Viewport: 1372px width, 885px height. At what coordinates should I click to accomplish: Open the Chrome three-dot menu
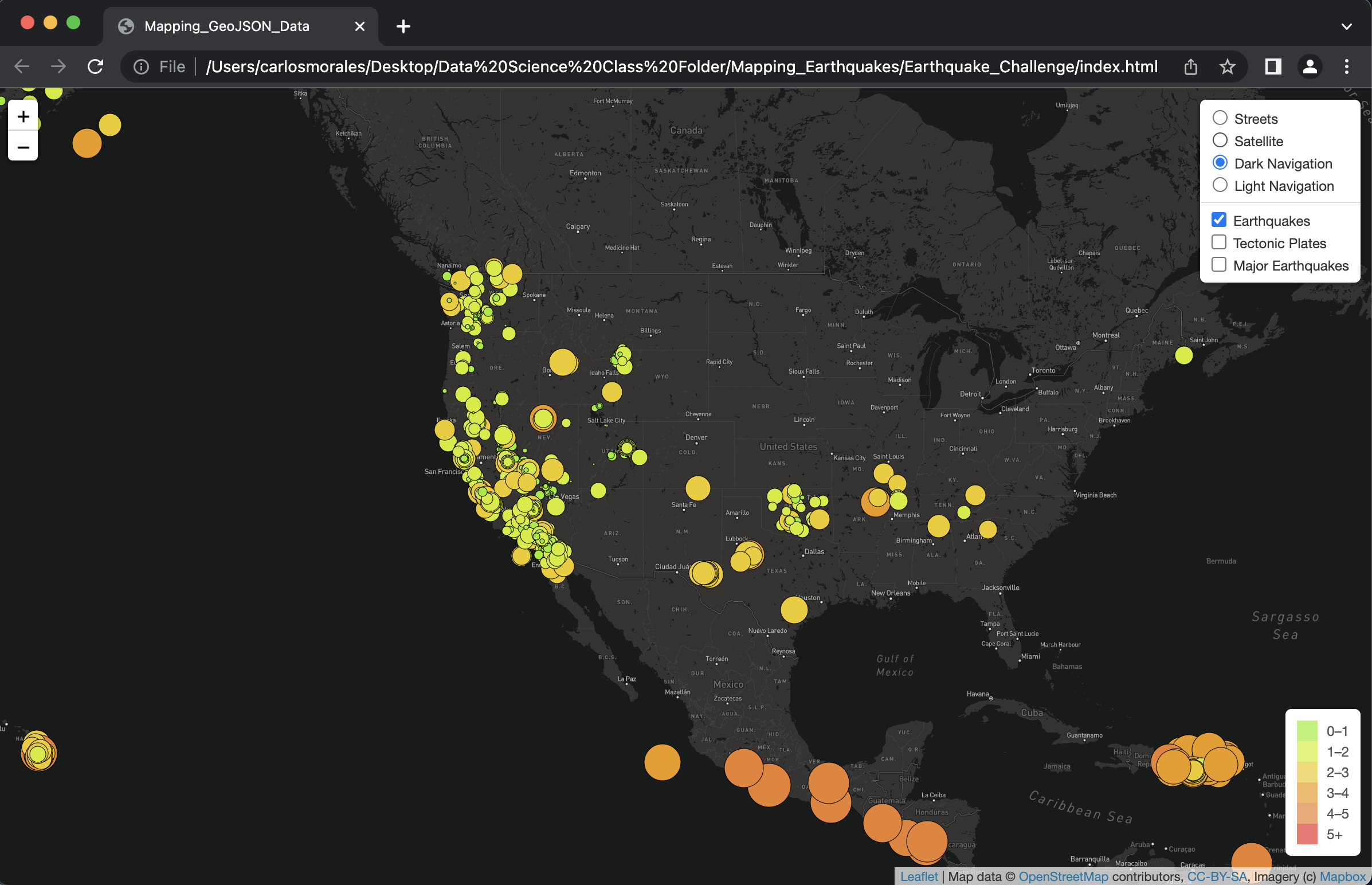pyautogui.click(x=1346, y=66)
